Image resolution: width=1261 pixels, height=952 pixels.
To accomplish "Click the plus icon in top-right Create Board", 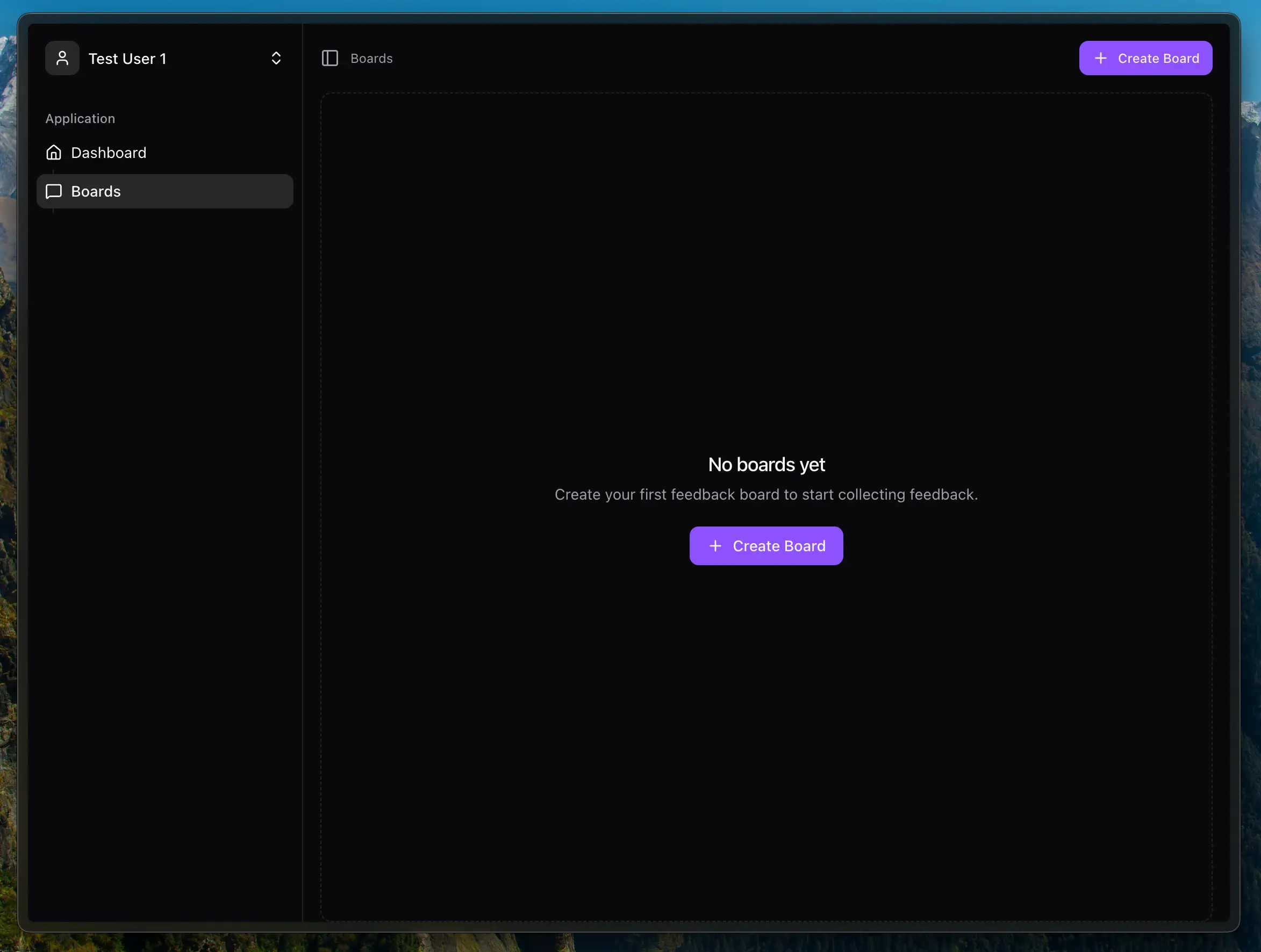I will tap(1100, 58).
